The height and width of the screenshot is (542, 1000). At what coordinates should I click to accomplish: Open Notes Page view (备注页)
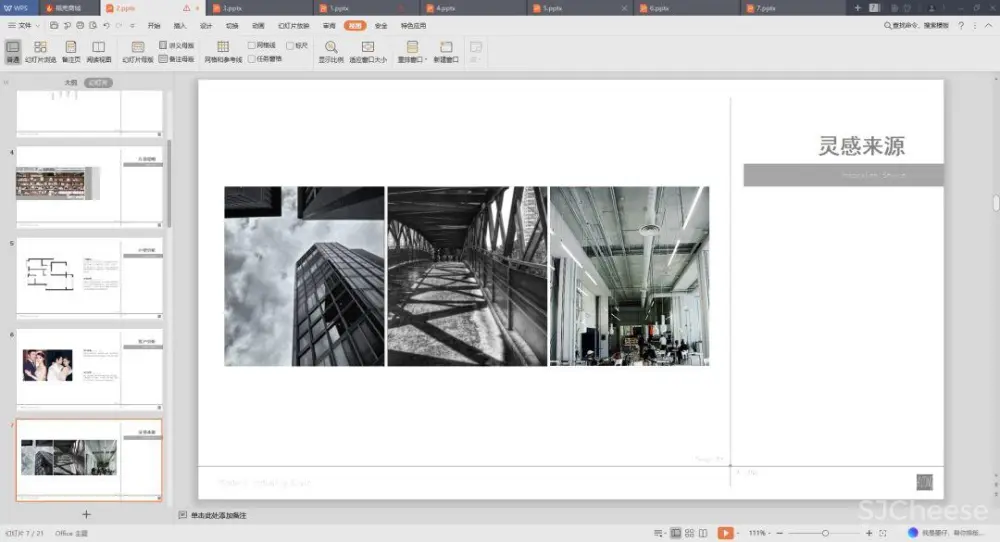70,52
